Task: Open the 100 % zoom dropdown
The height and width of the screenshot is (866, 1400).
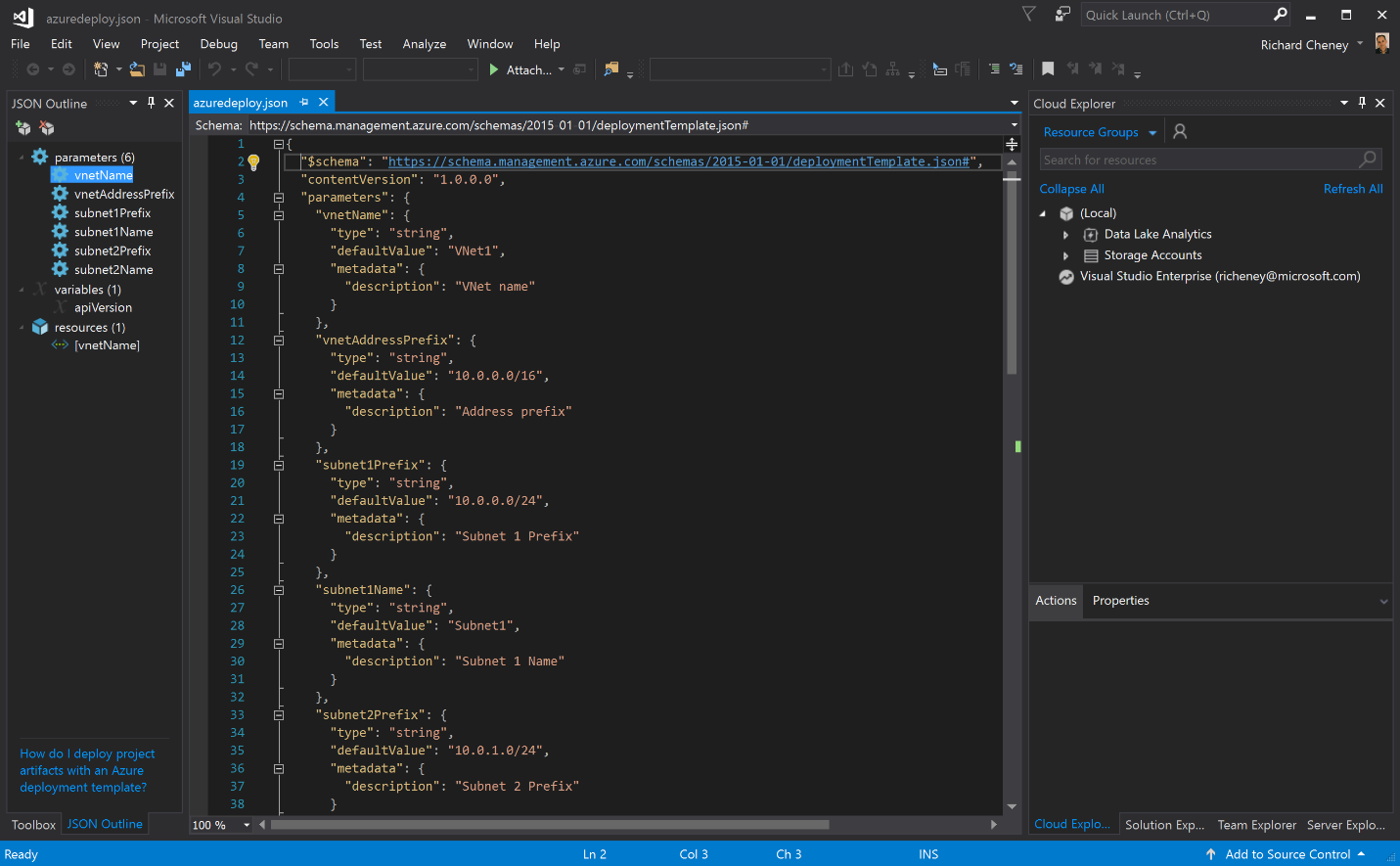Action: [x=247, y=825]
